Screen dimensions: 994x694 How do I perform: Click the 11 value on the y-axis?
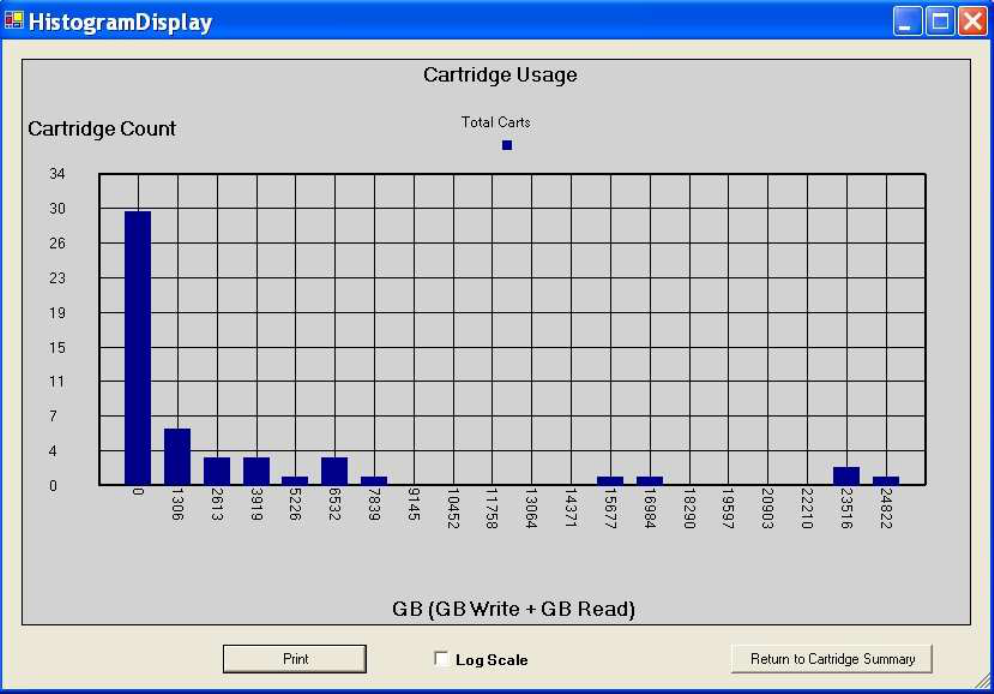[x=57, y=382]
